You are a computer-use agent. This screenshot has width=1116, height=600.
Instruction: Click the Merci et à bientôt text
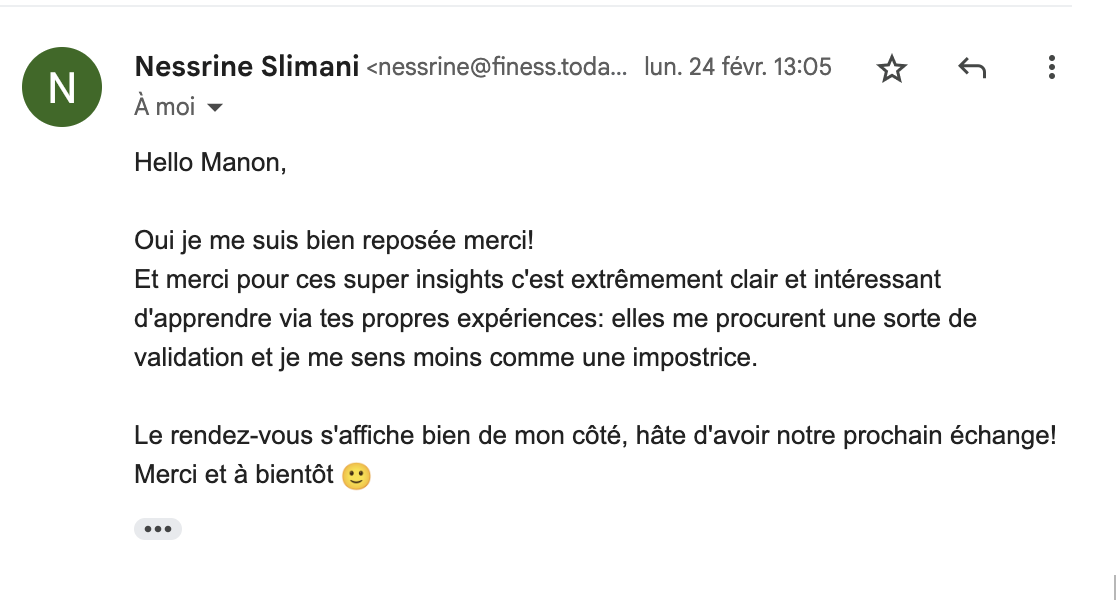tap(233, 474)
